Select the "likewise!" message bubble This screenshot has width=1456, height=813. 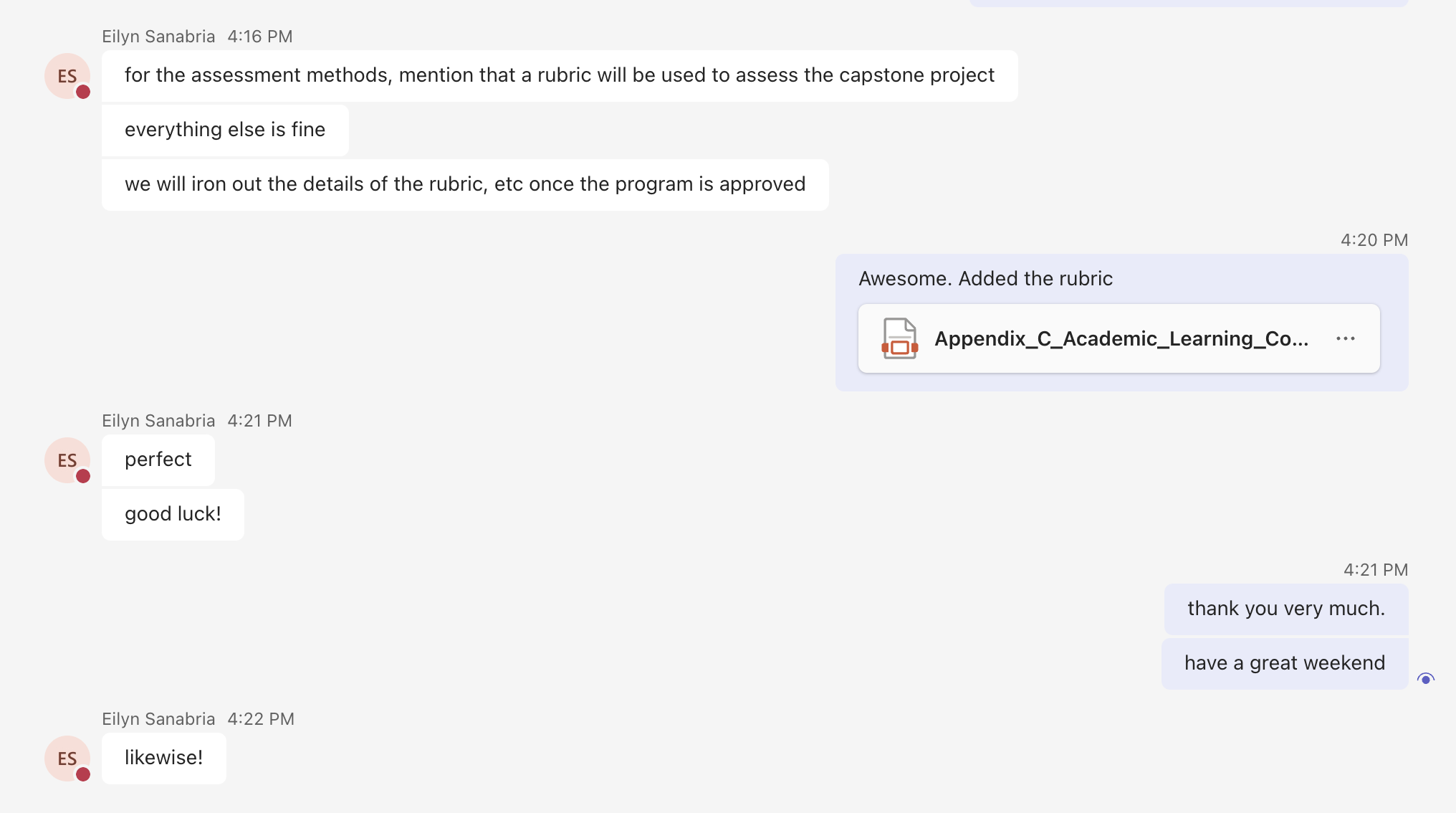coord(163,758)
